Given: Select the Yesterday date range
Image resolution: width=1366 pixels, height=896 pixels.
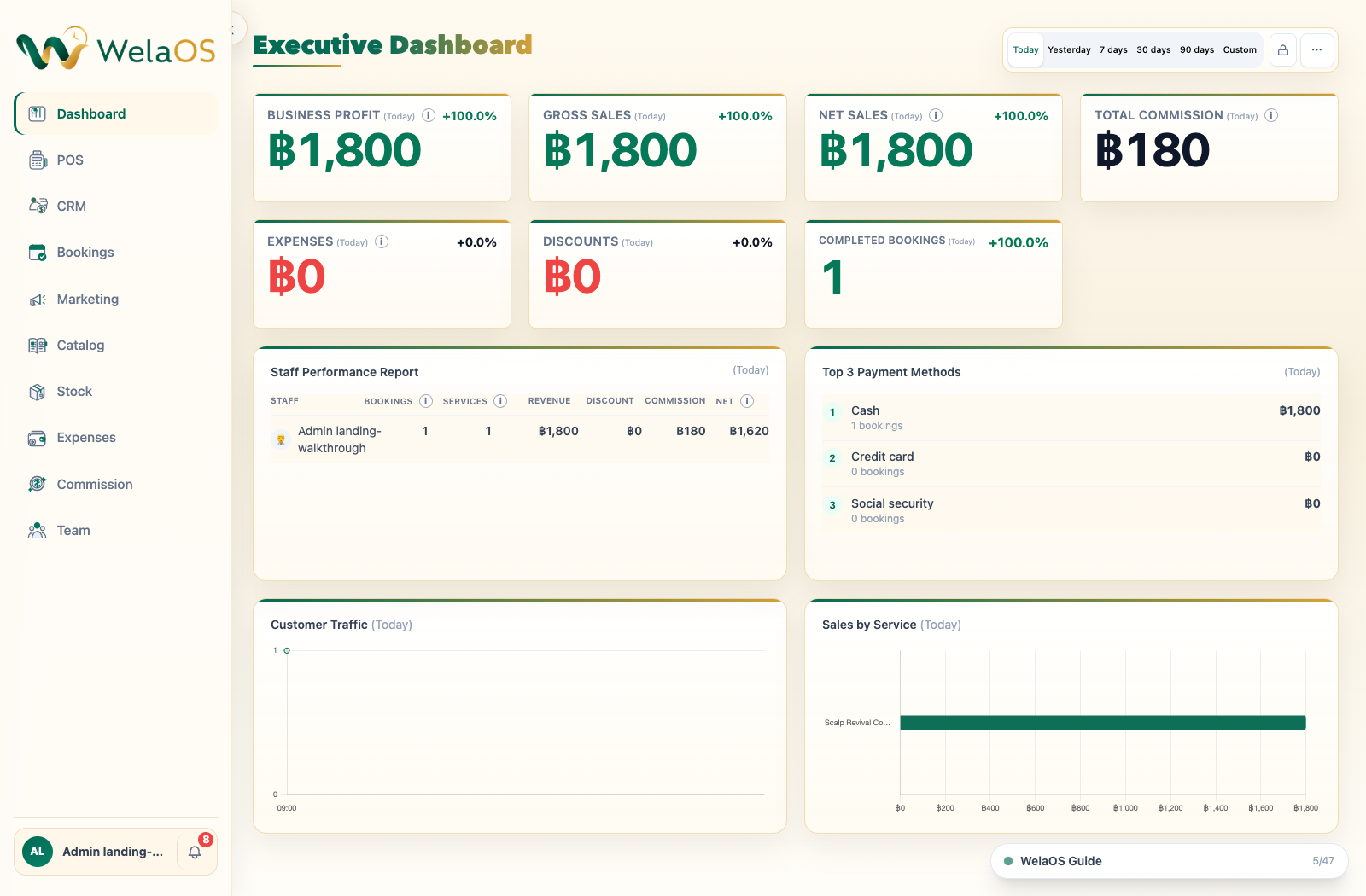Looking at the screenshot, I should [1069, 50].
